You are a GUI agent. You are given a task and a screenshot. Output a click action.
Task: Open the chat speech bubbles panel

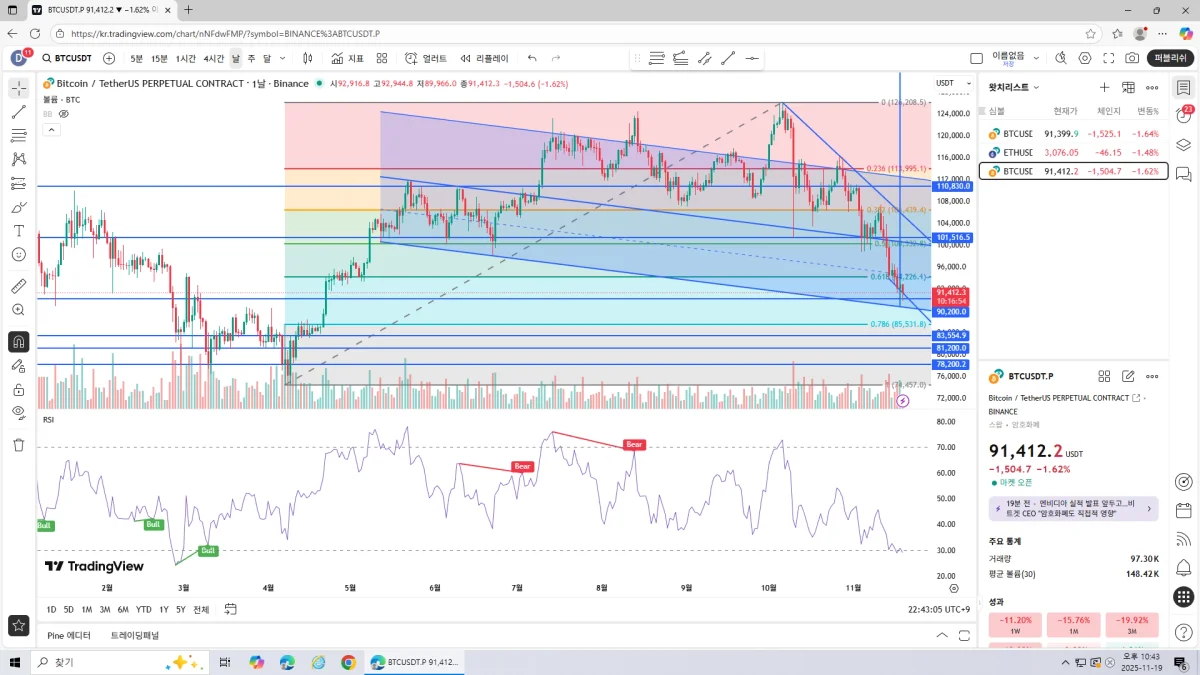[x=1183, y=173]
